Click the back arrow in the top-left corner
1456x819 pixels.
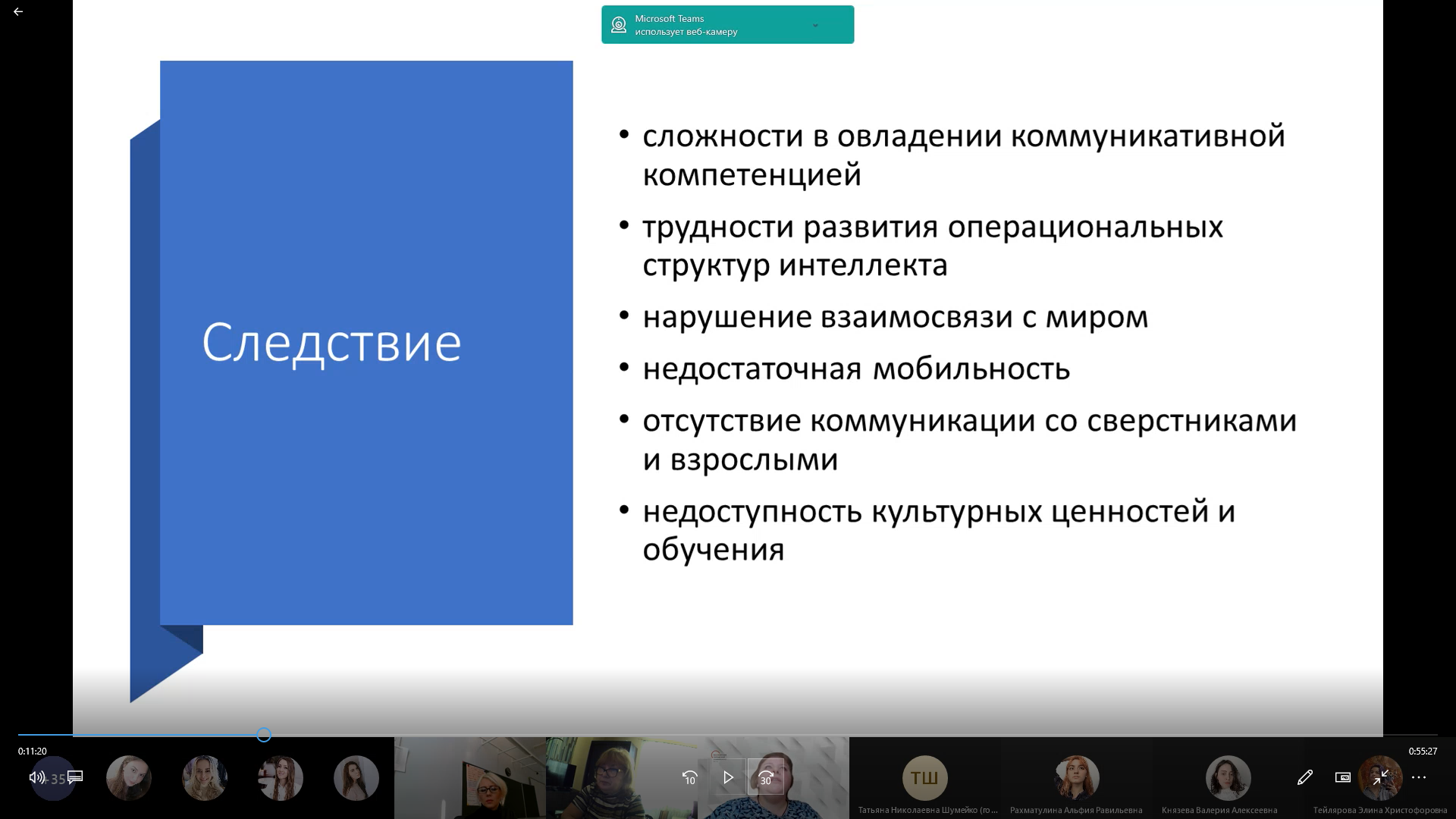pyautogui.click(x=17, y=11)
